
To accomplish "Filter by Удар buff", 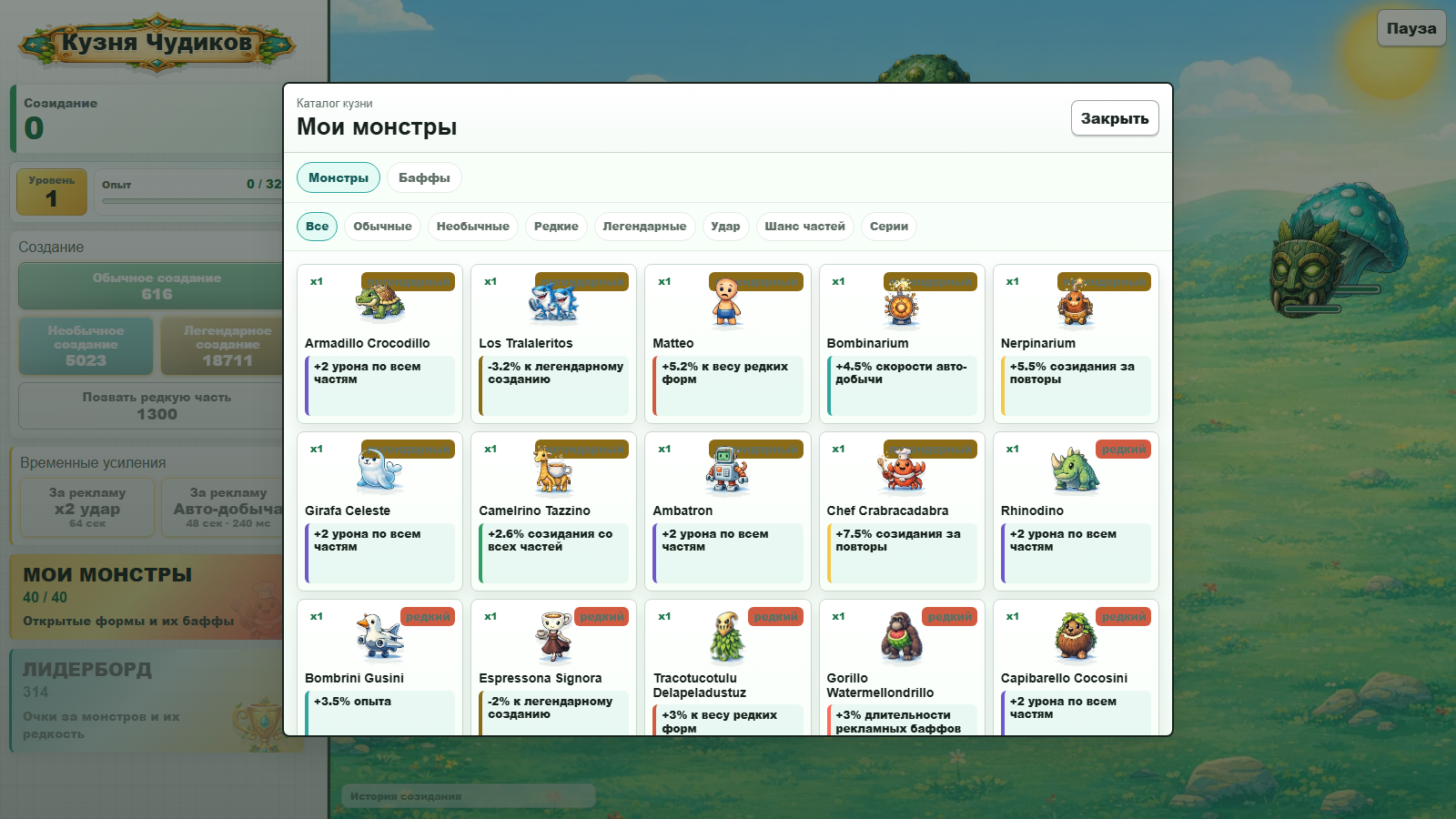I will click(x=725, y=227).
